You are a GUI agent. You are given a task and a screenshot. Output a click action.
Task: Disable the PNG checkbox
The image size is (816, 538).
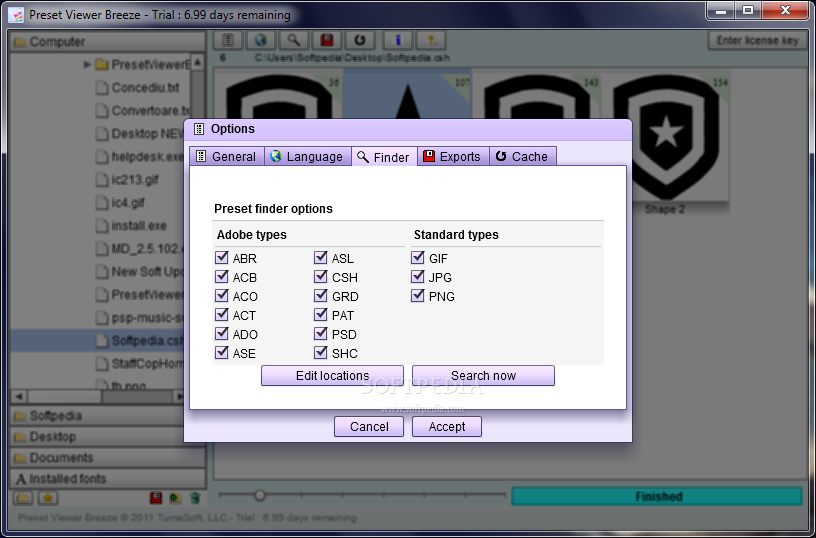tap(417, 296)
